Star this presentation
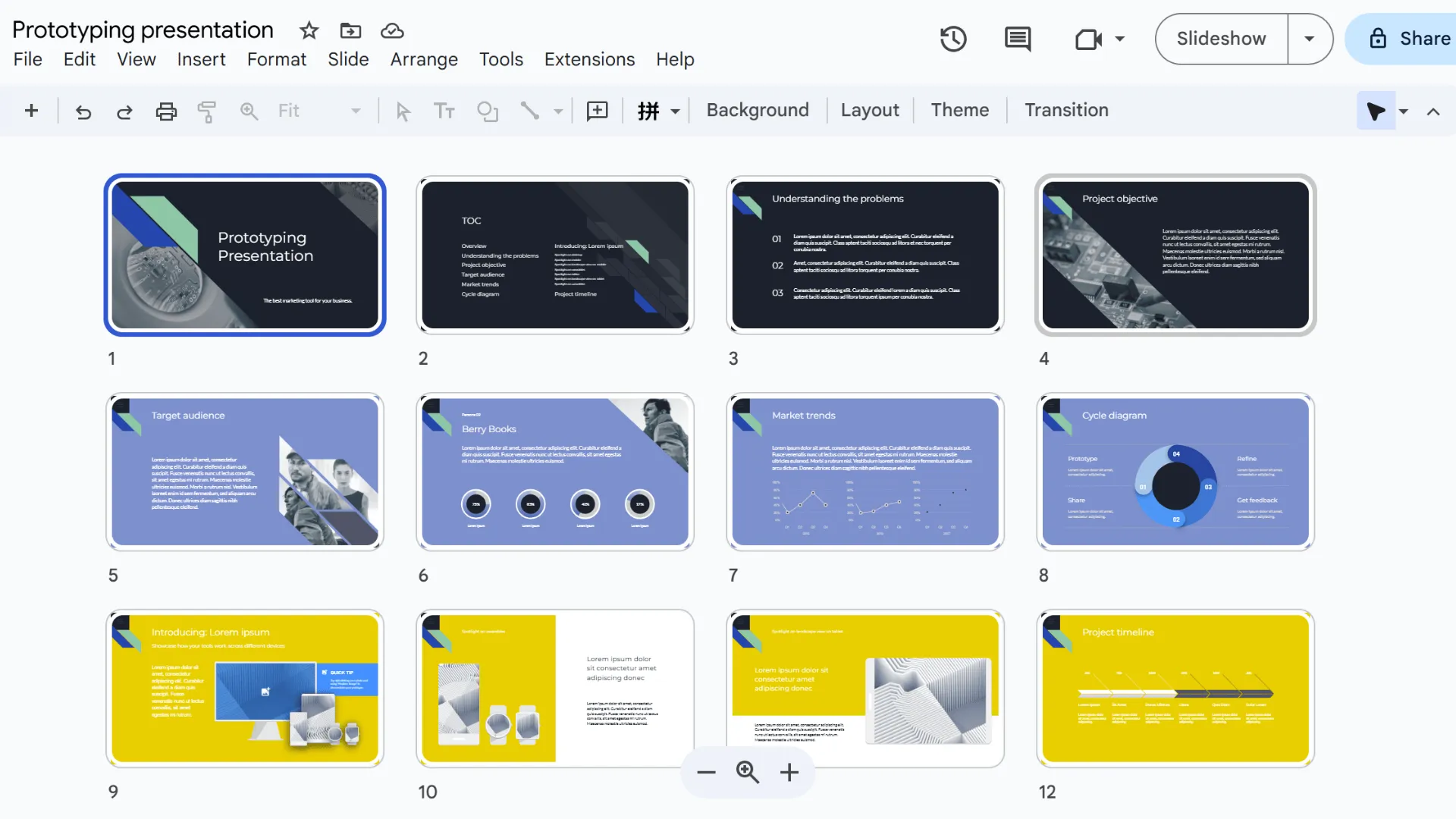 pos(309,30)
